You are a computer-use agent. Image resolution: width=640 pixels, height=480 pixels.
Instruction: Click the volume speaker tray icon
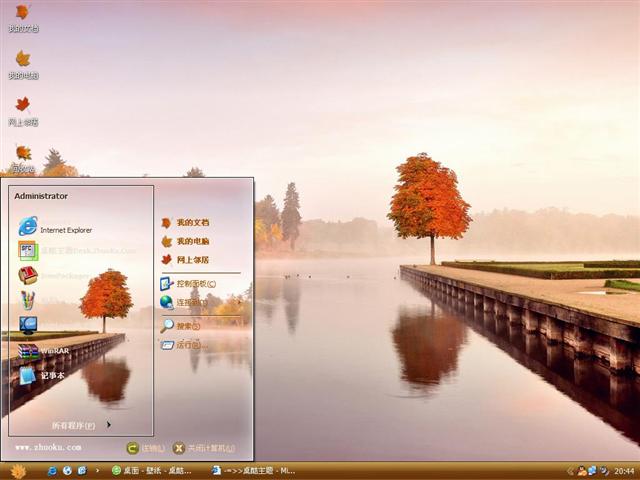pos(604,471)
